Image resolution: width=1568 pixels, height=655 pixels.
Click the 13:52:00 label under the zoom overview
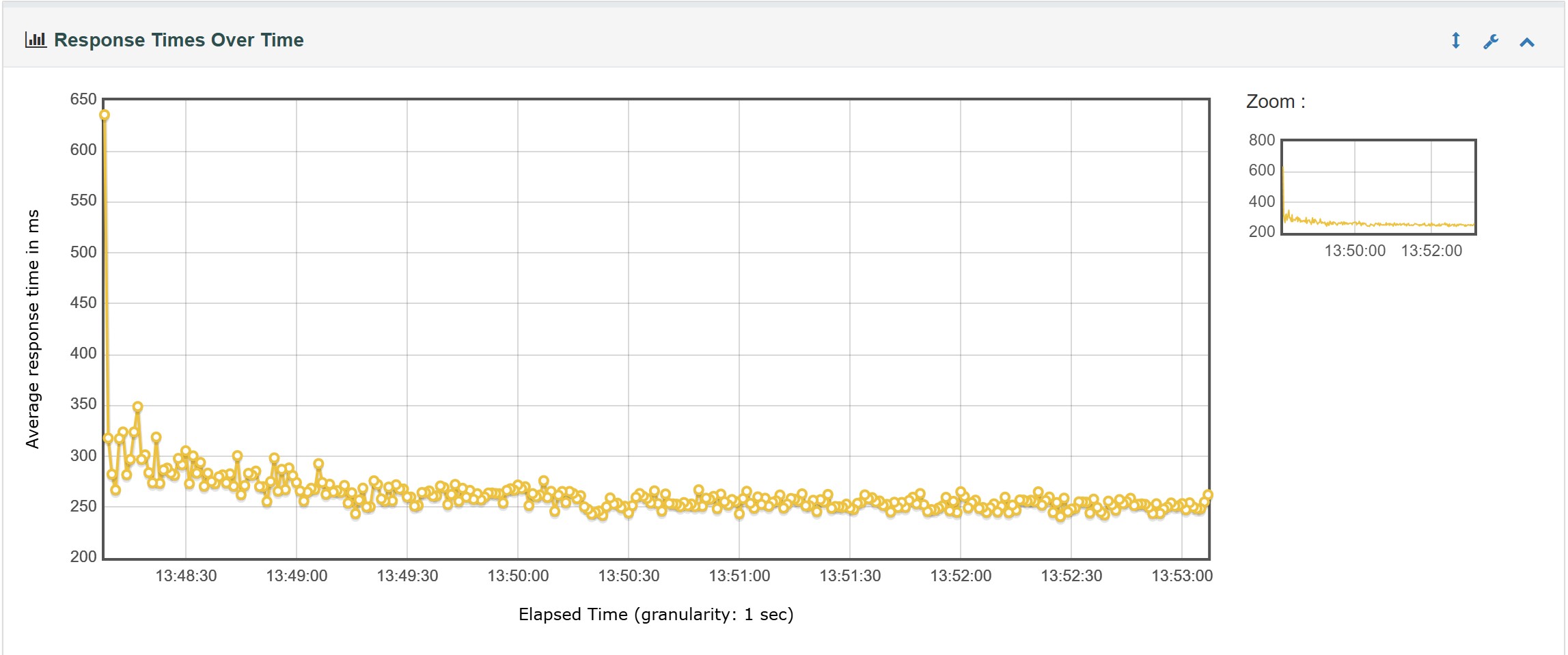pyautogui.click(x=1431, y=251)
